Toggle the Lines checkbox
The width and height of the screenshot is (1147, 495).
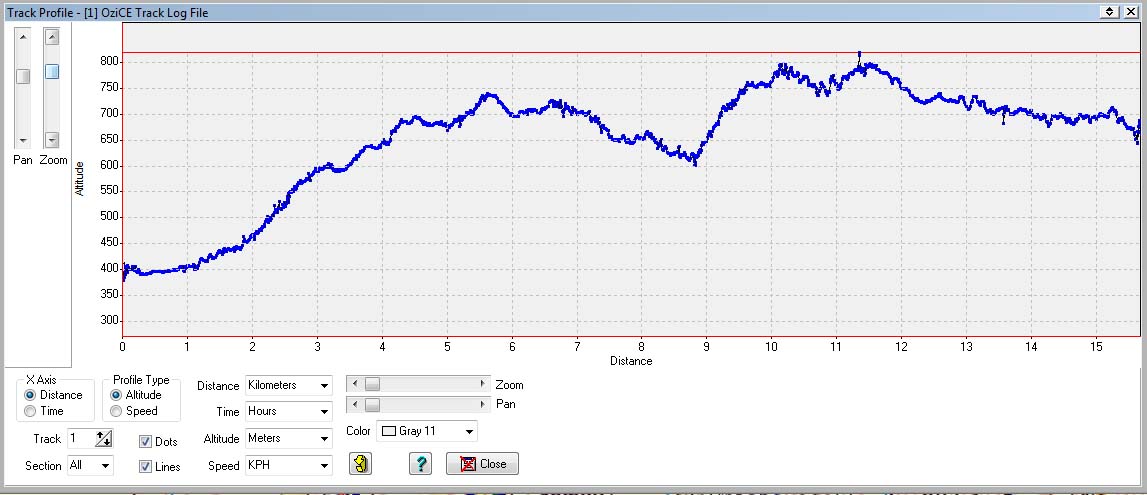pos(146,466)
